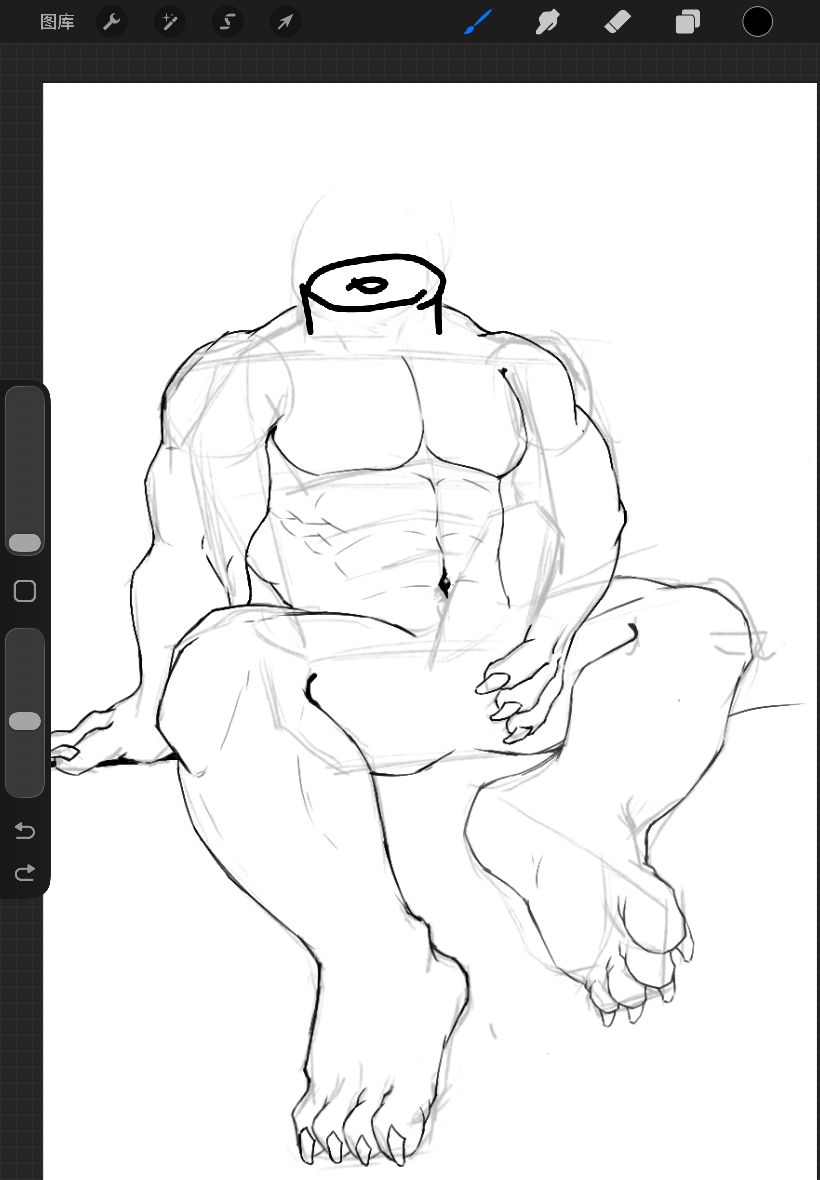The height and width of the screenshot is (1180, 820).
Task: Activate the Transform arrow tool
Action: coord(285,22)
